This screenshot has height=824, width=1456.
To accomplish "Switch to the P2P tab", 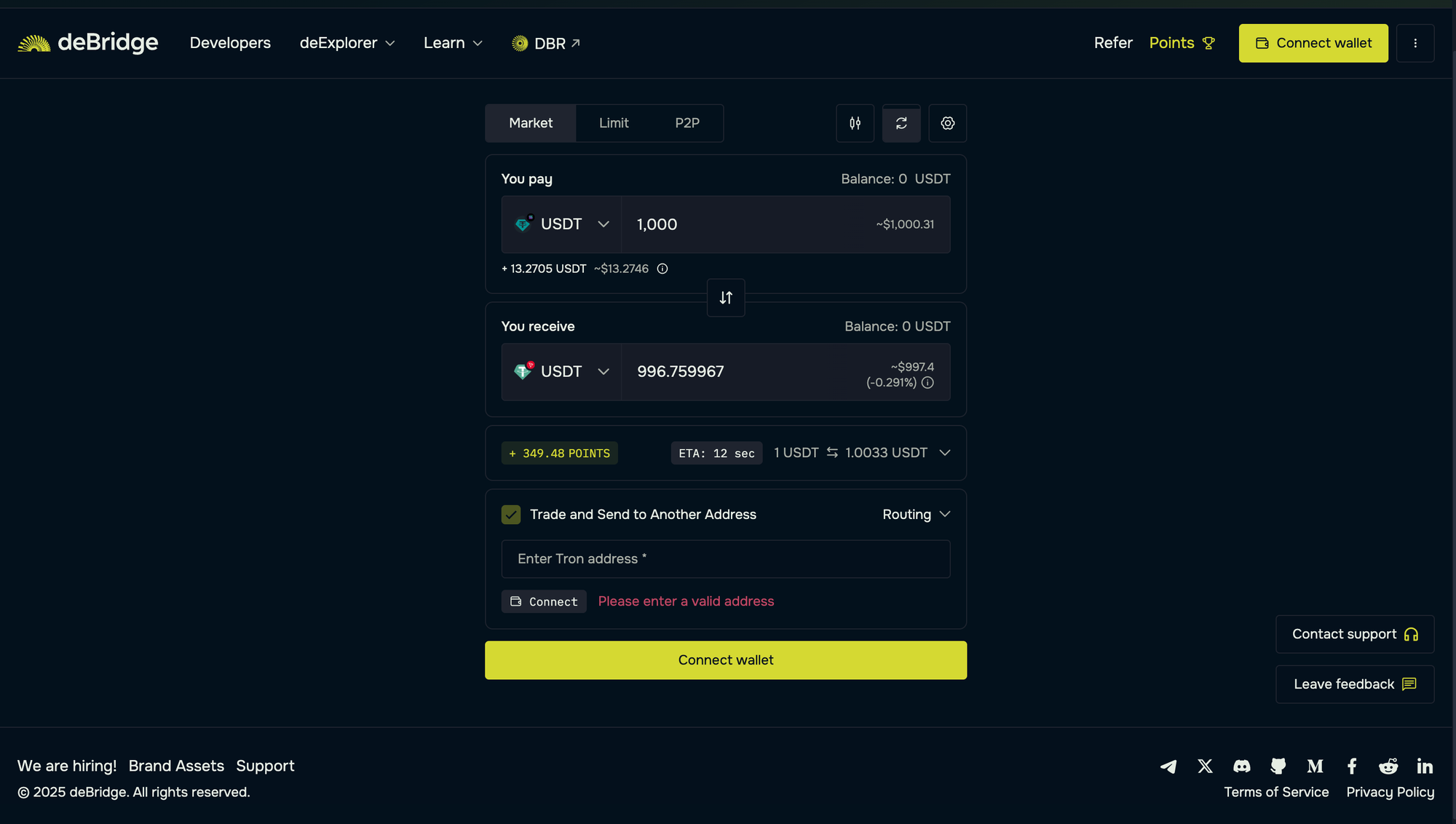I will click(687, 123).
